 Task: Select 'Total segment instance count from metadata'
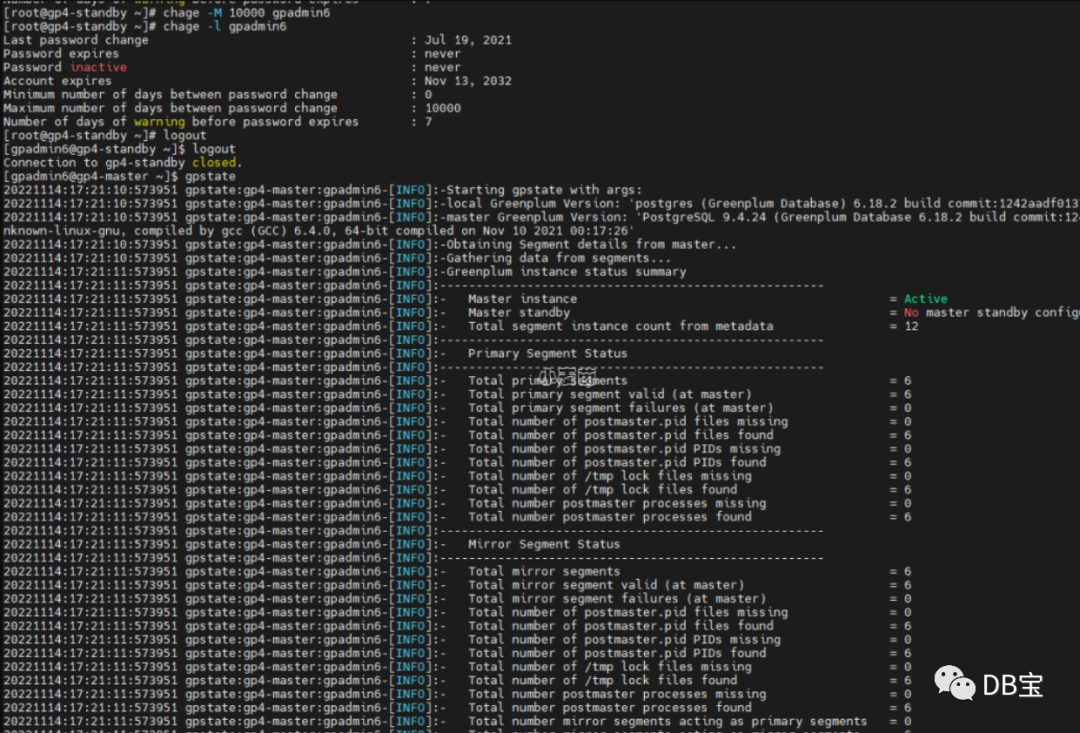620,326
